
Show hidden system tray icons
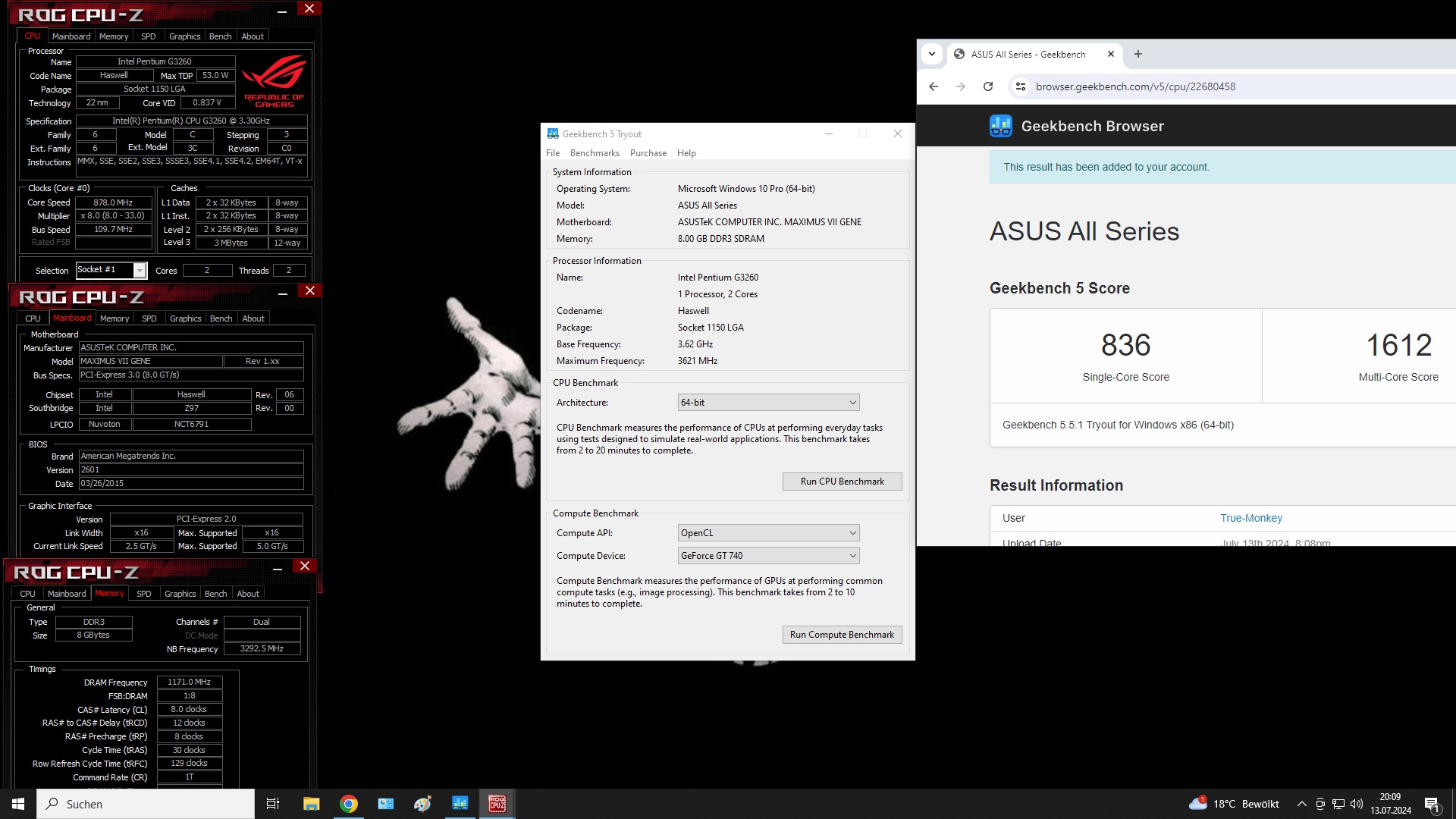[x=1301, y=804]
